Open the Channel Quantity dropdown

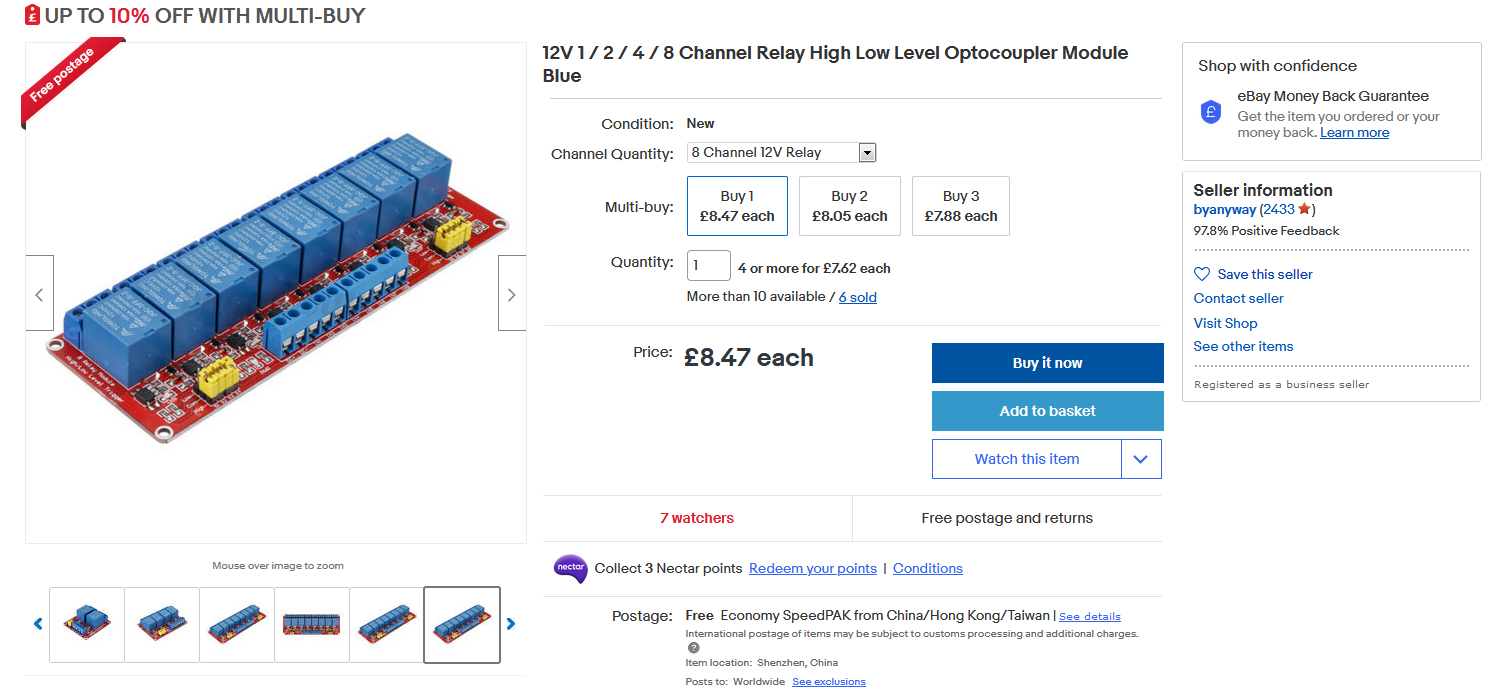tap(782, 153)
